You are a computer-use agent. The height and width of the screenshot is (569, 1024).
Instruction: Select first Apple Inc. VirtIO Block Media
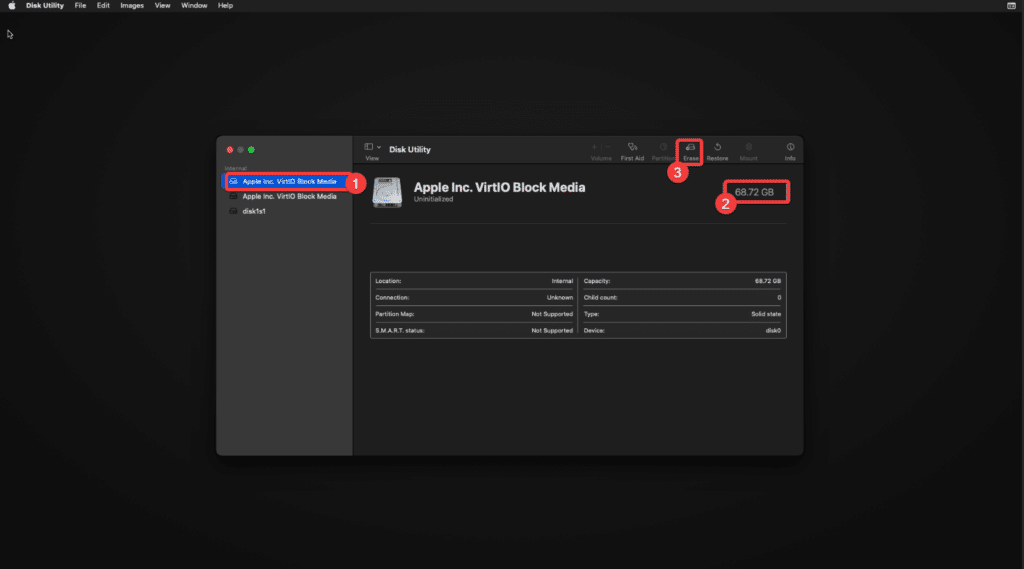[289, 182]
